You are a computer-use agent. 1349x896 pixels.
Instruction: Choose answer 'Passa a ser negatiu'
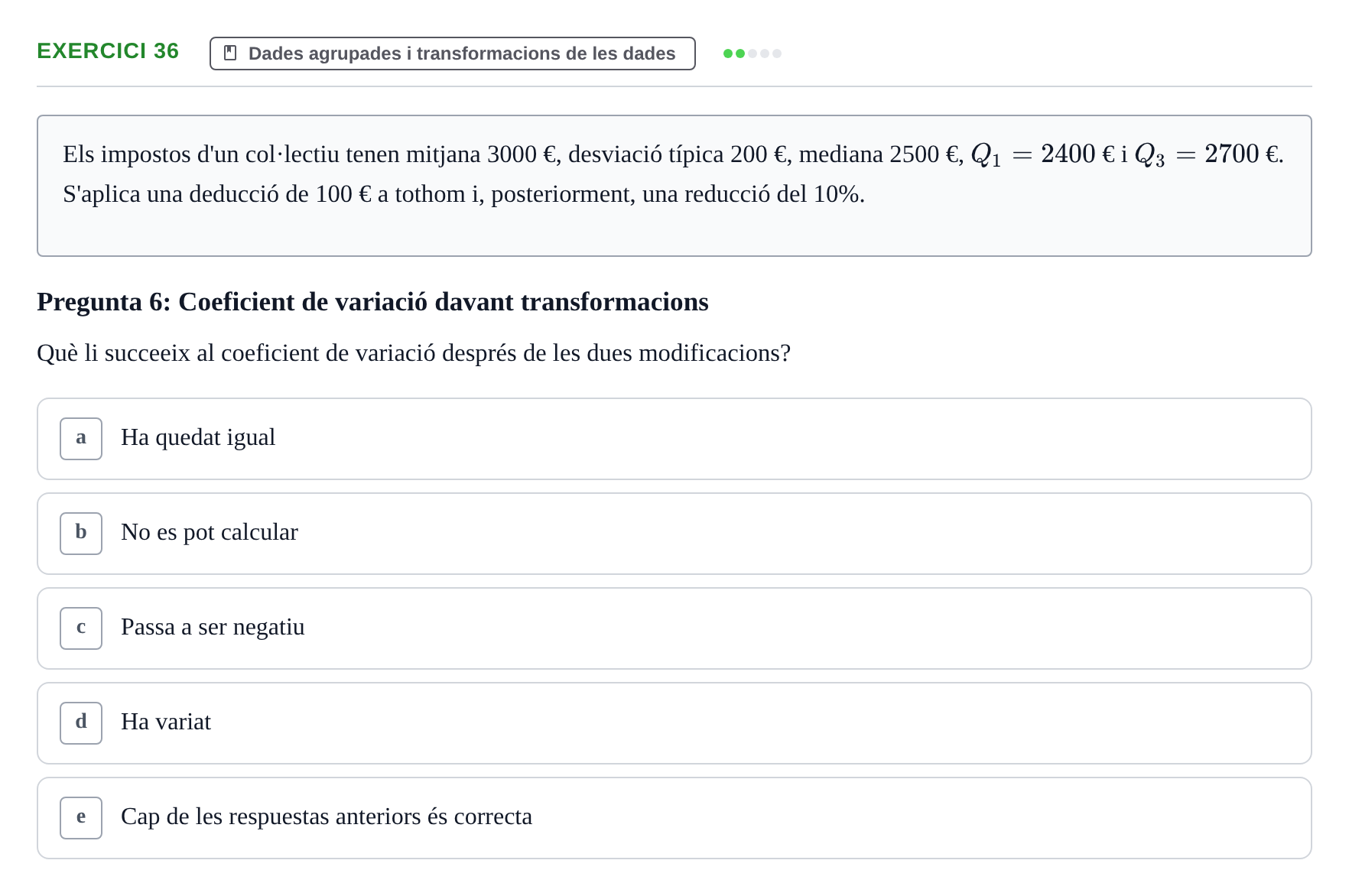click(x=674, y=628)
